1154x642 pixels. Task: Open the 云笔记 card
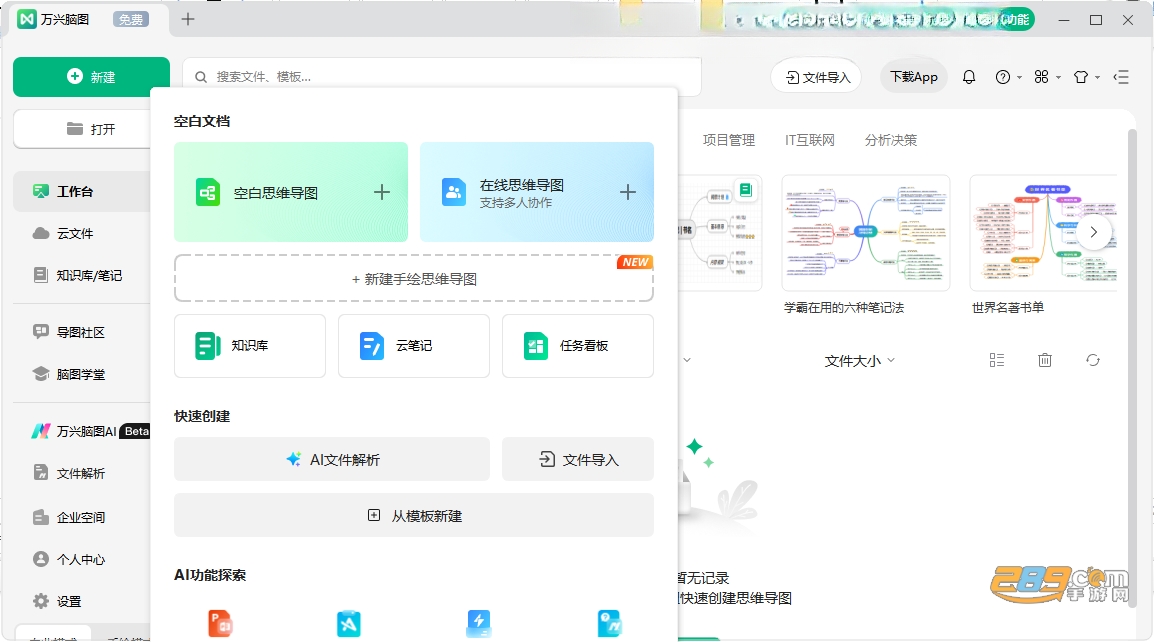[414, 346]
